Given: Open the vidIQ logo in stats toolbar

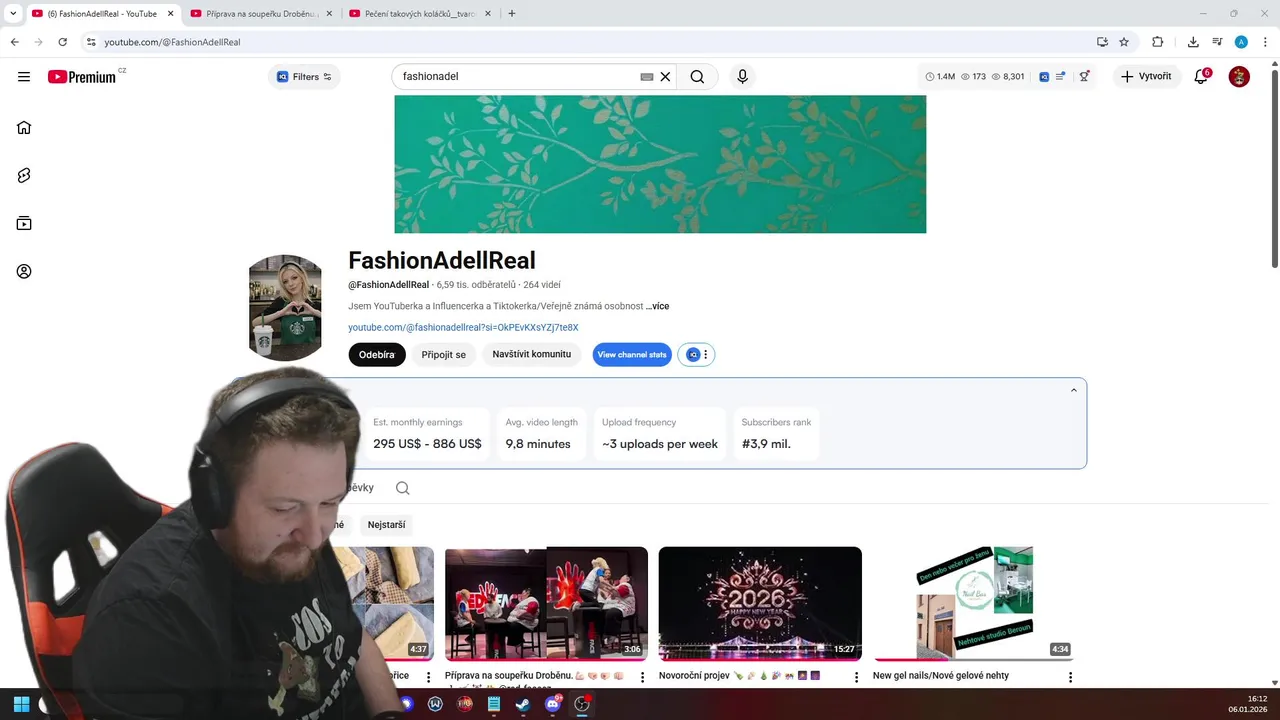Looking at the screenshot, I should coord(1044,77).
